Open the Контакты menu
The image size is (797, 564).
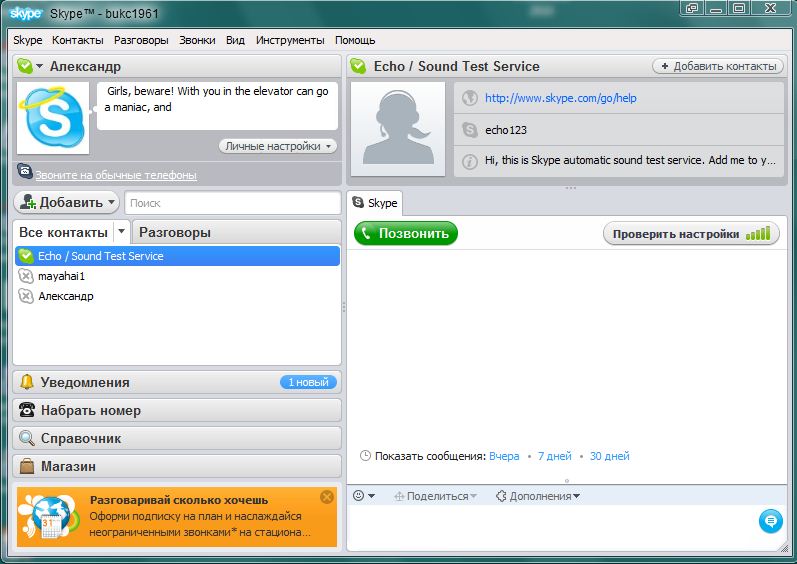point(78,41)
